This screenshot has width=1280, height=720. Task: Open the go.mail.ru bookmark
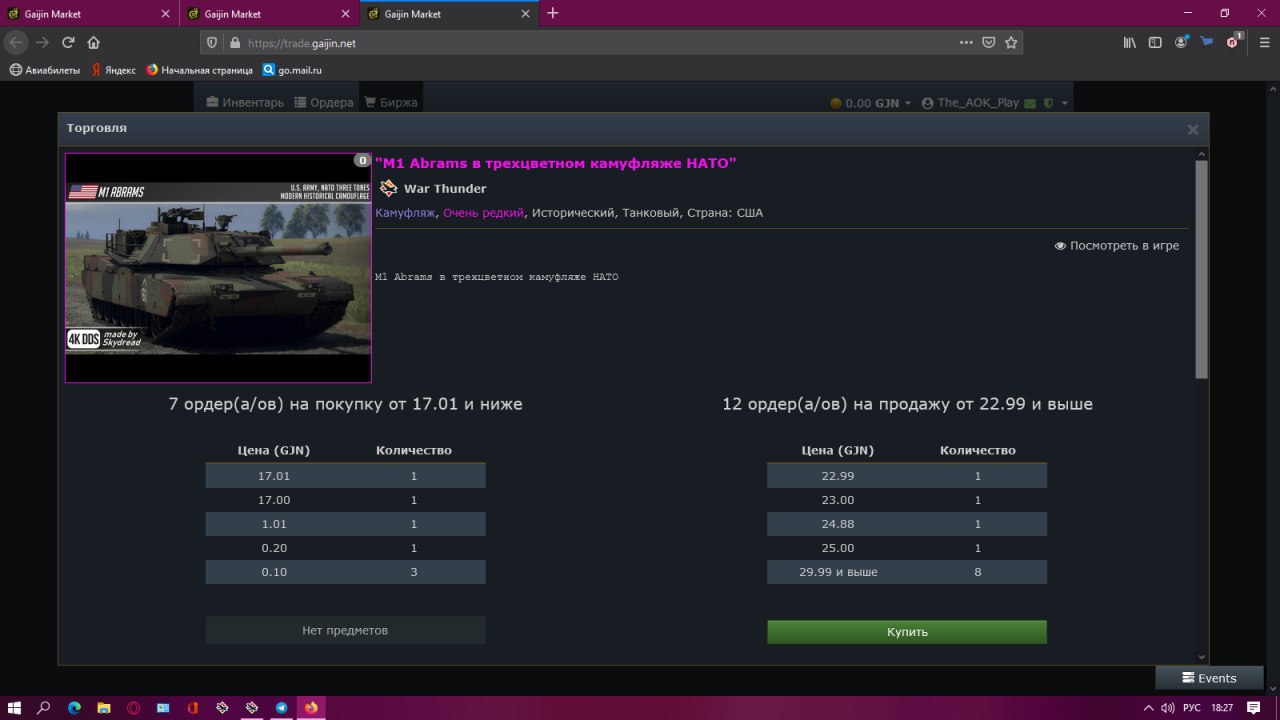pyautogui.click(x=292, y=70)
